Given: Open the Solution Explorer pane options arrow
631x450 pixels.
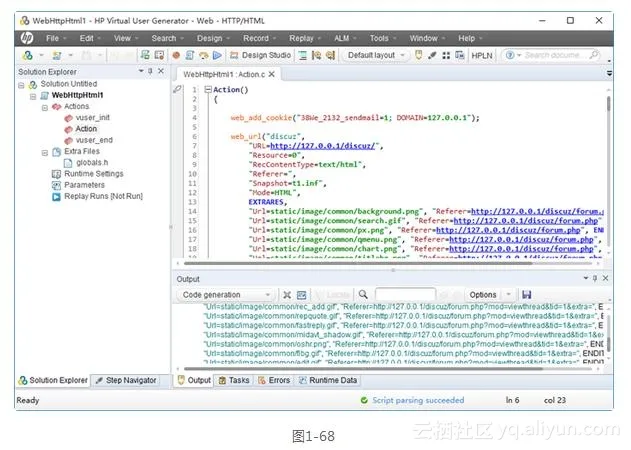Looking at the screenshot, I should tap(141, 70).
